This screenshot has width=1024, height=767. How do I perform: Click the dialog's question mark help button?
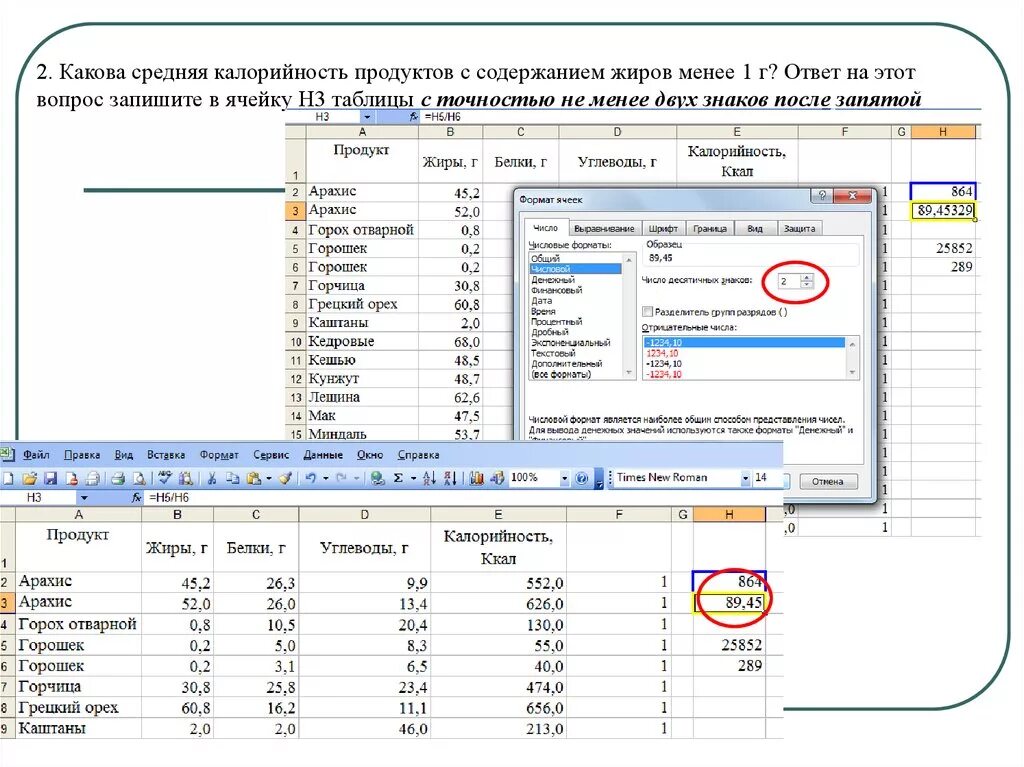[x=822, y=195]
